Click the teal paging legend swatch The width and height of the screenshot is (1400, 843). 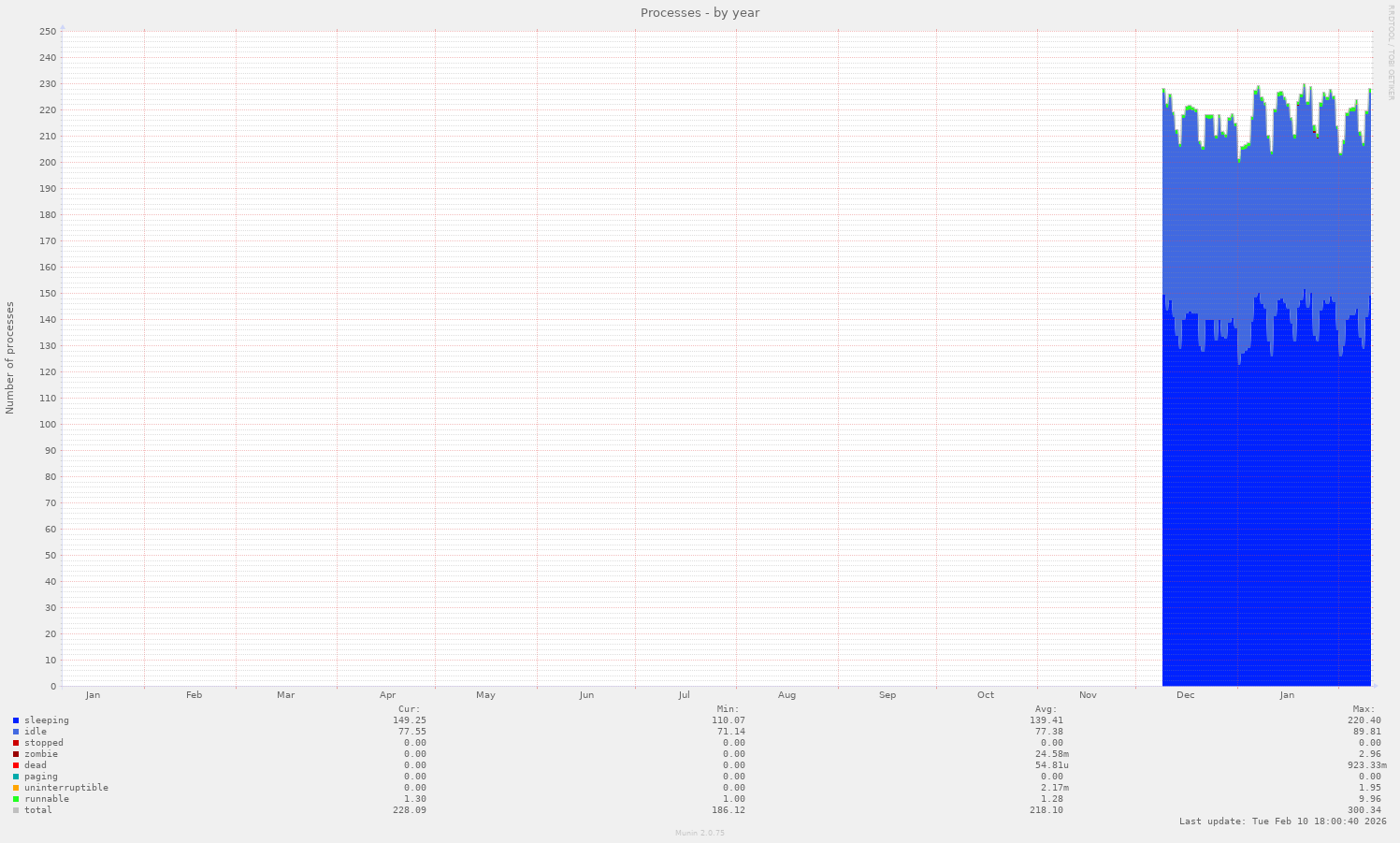pos(16,777)
